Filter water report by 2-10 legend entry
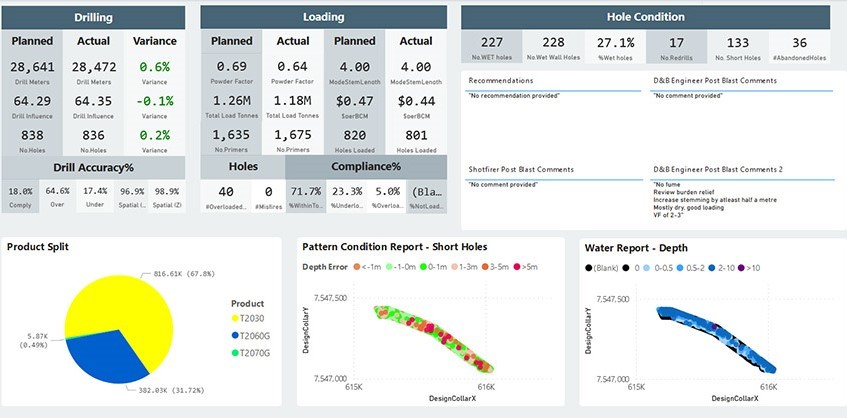847x418 pixels. point(720,266)
